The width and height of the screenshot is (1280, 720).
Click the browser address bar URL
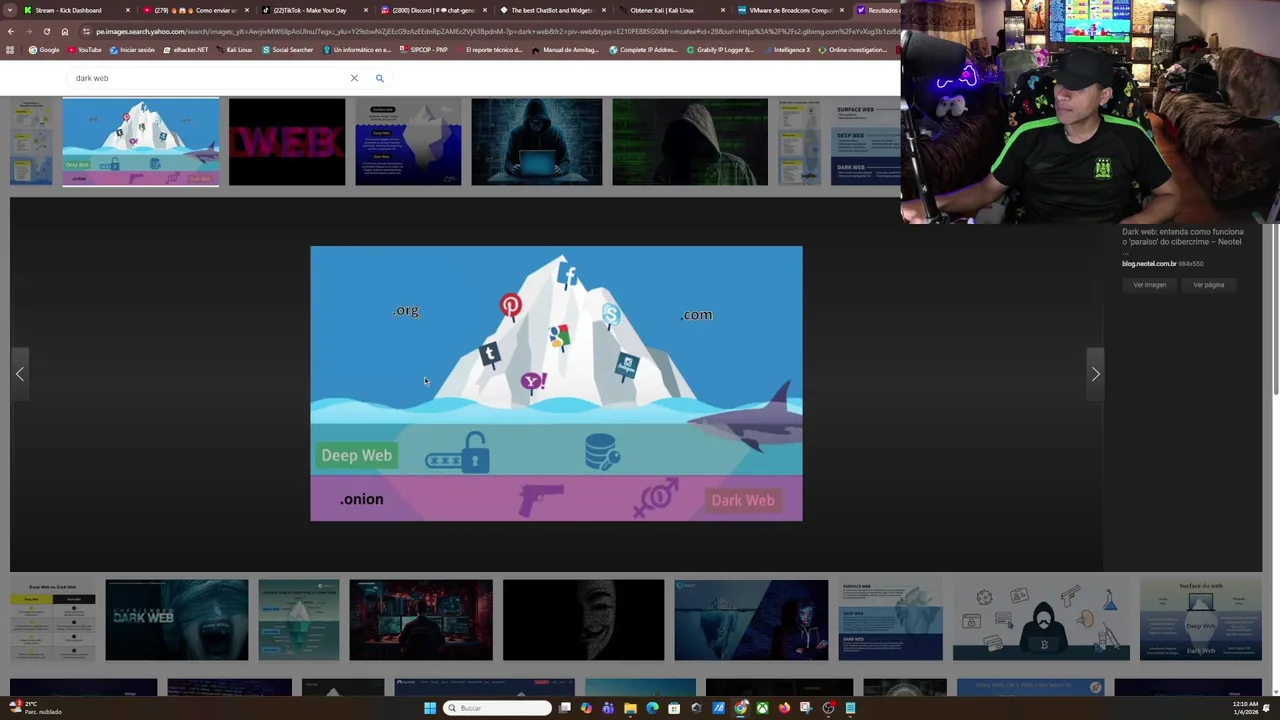point(490,31)
